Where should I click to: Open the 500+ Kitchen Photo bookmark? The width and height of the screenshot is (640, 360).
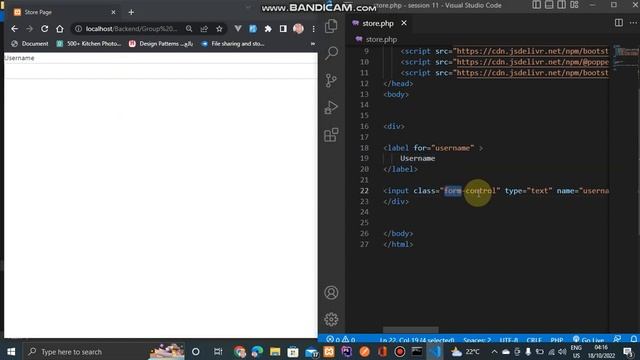[x=89, y=44]
